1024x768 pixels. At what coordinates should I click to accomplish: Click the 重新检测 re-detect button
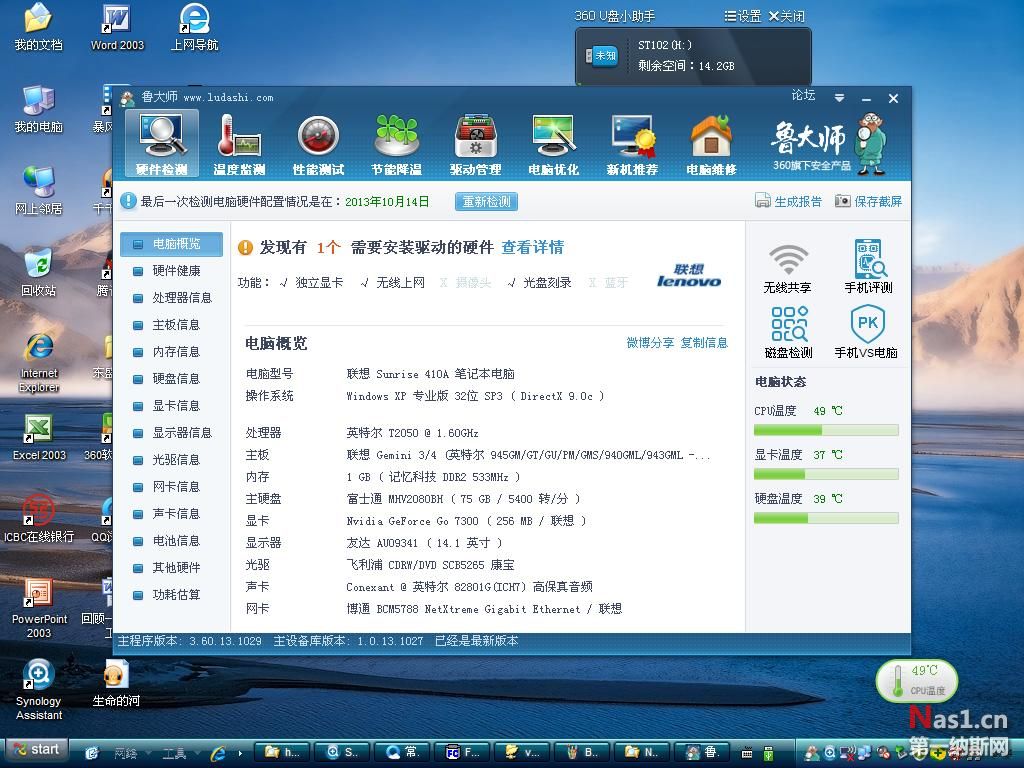pos(487,201)
